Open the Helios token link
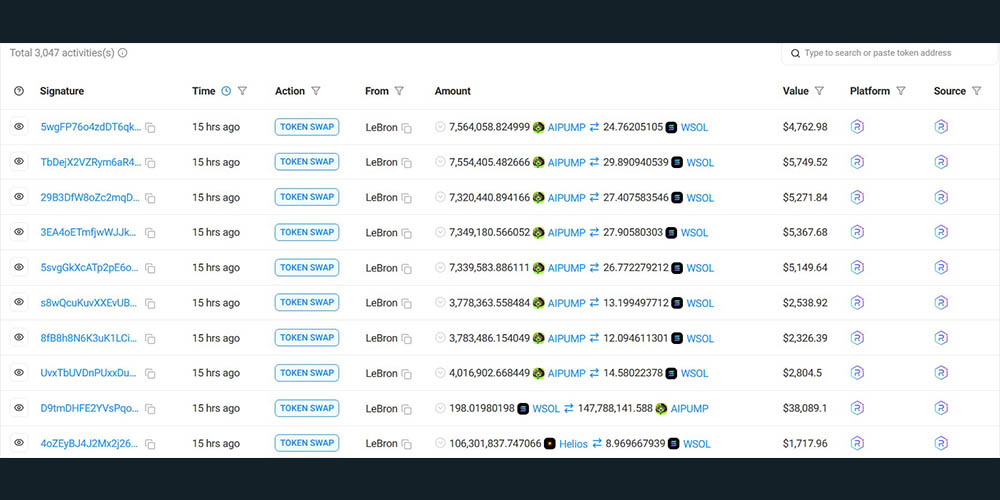 pos(573,444)
